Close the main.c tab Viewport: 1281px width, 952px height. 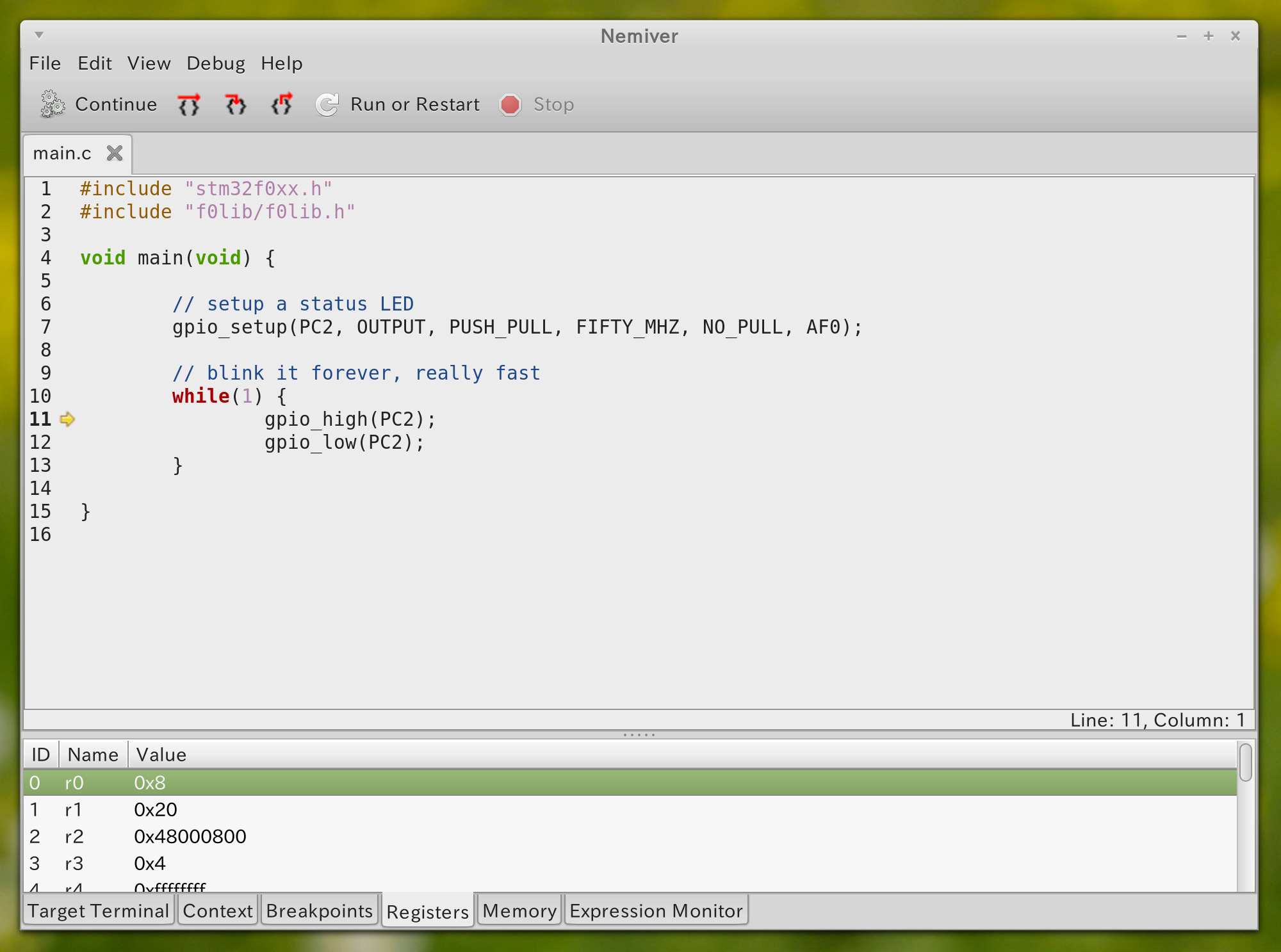coord(115,153)
